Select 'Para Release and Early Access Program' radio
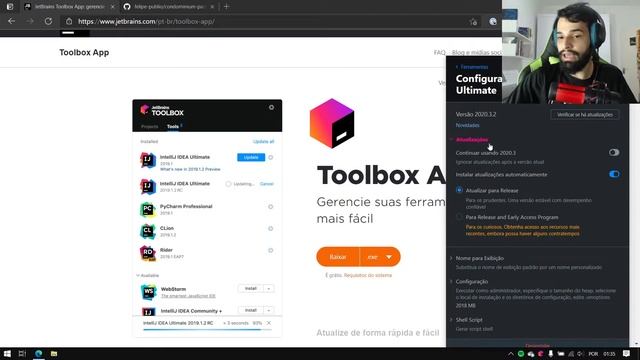This screenshot has width=640, height=360. pyautogui.click(x=459, y=217)
